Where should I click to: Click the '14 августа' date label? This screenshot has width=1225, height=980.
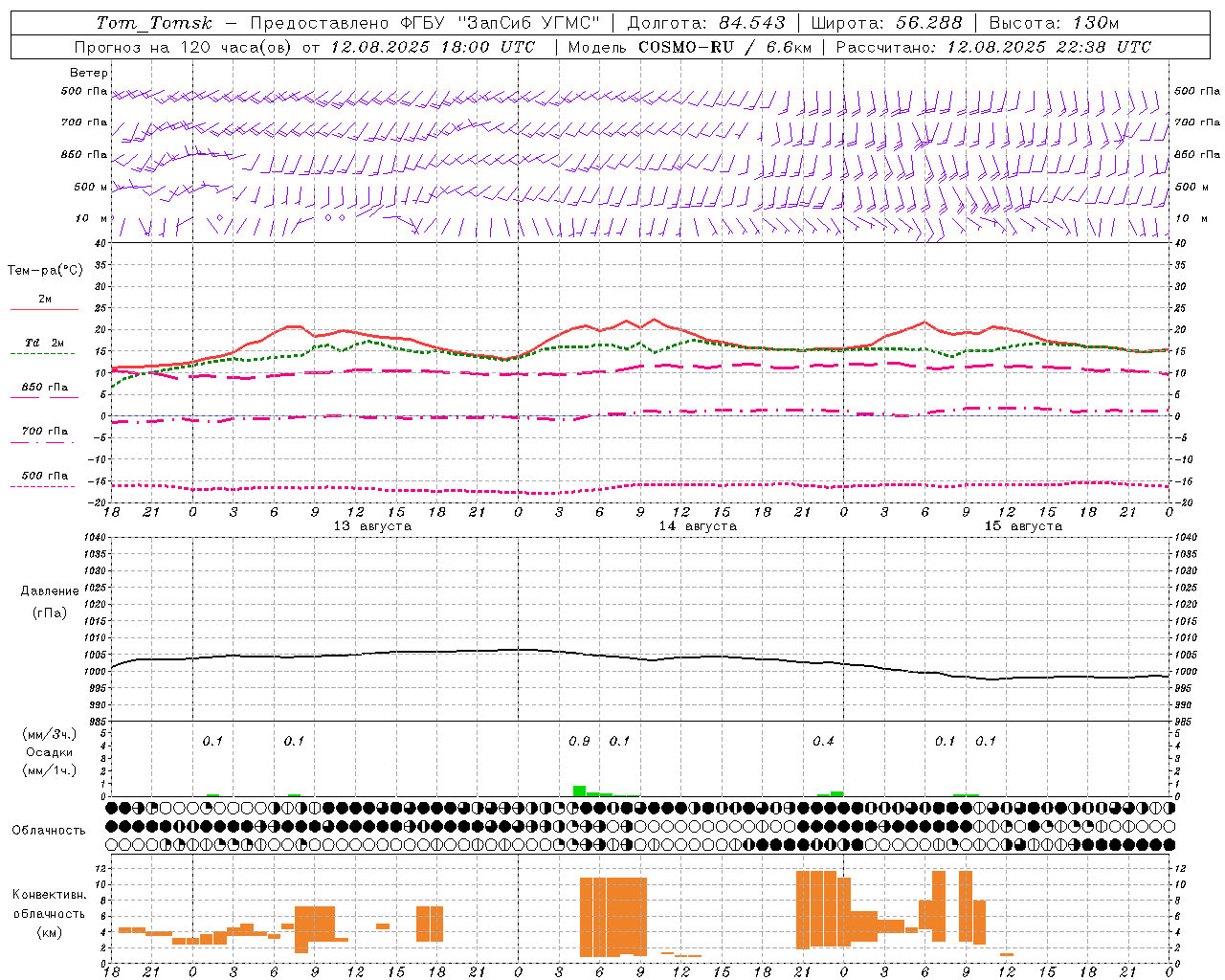pos(698,526)
